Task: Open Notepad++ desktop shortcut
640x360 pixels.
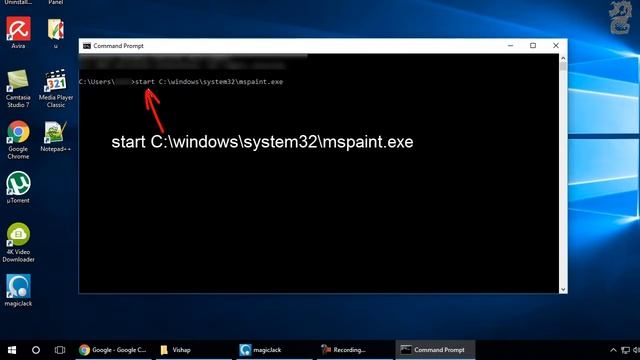Action: click(x=56, y=137)
